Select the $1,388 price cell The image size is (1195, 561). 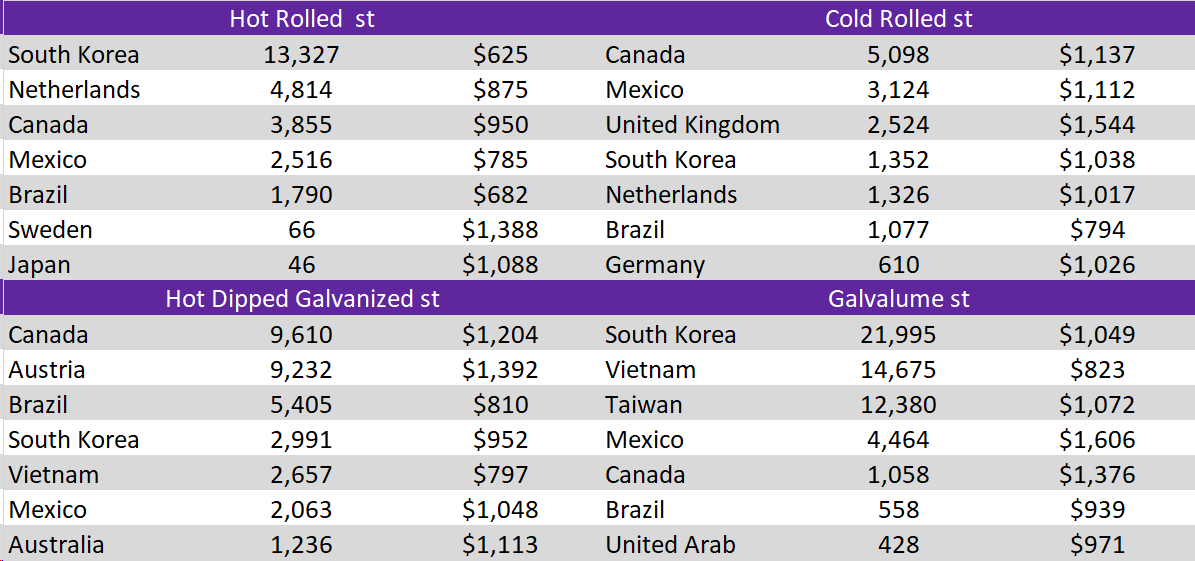(500, 230)
